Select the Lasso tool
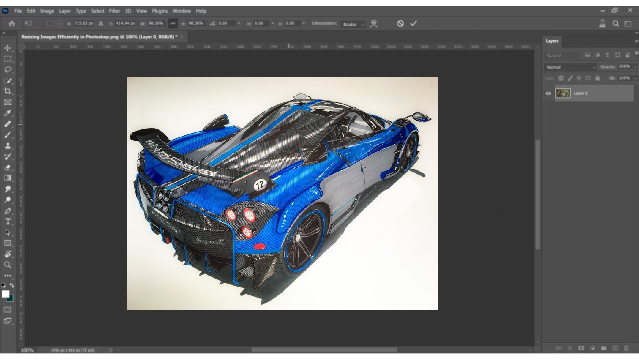 click(x=8, y=70)
